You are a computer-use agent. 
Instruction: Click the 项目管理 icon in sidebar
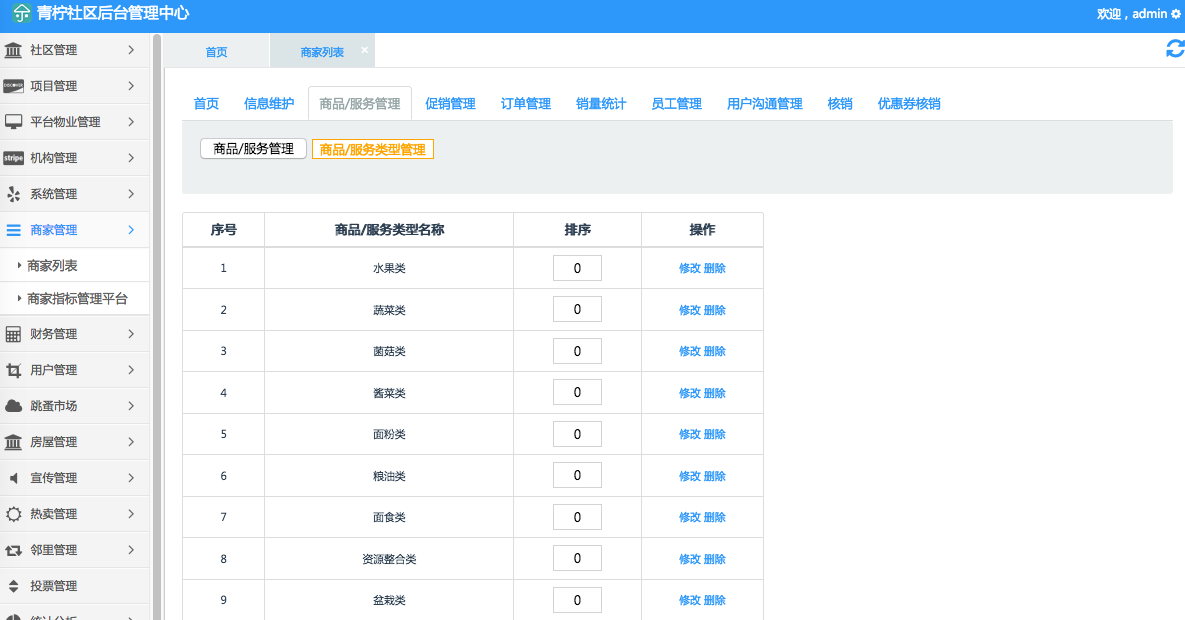pos(13,86)
